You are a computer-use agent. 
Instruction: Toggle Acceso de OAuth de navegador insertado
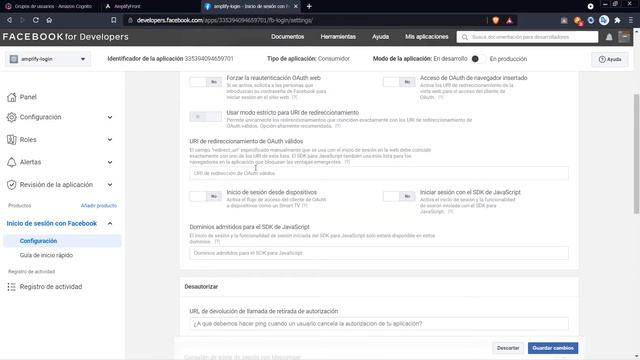pyautogui.click(x=399, y=82)
